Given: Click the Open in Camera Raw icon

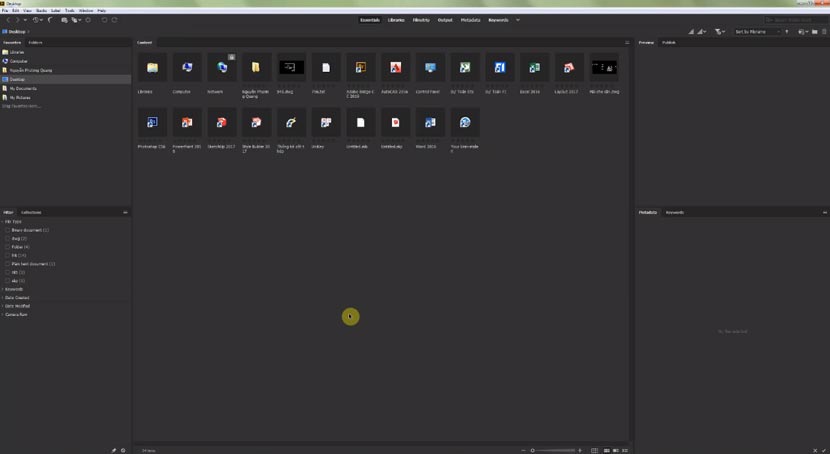Looking at the screenshot, I should pos(88,20).
